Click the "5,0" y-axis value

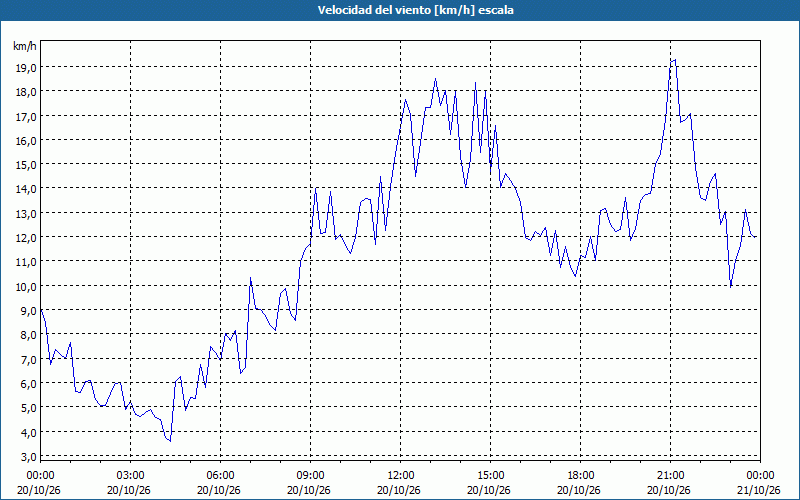28,408
